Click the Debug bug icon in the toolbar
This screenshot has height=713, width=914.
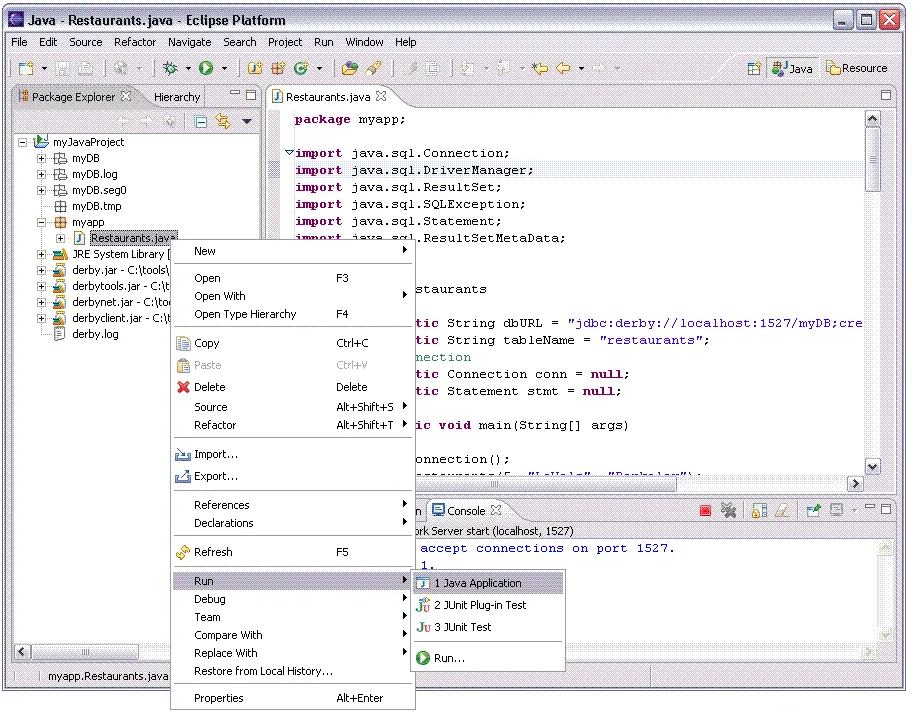pos(172,68)
